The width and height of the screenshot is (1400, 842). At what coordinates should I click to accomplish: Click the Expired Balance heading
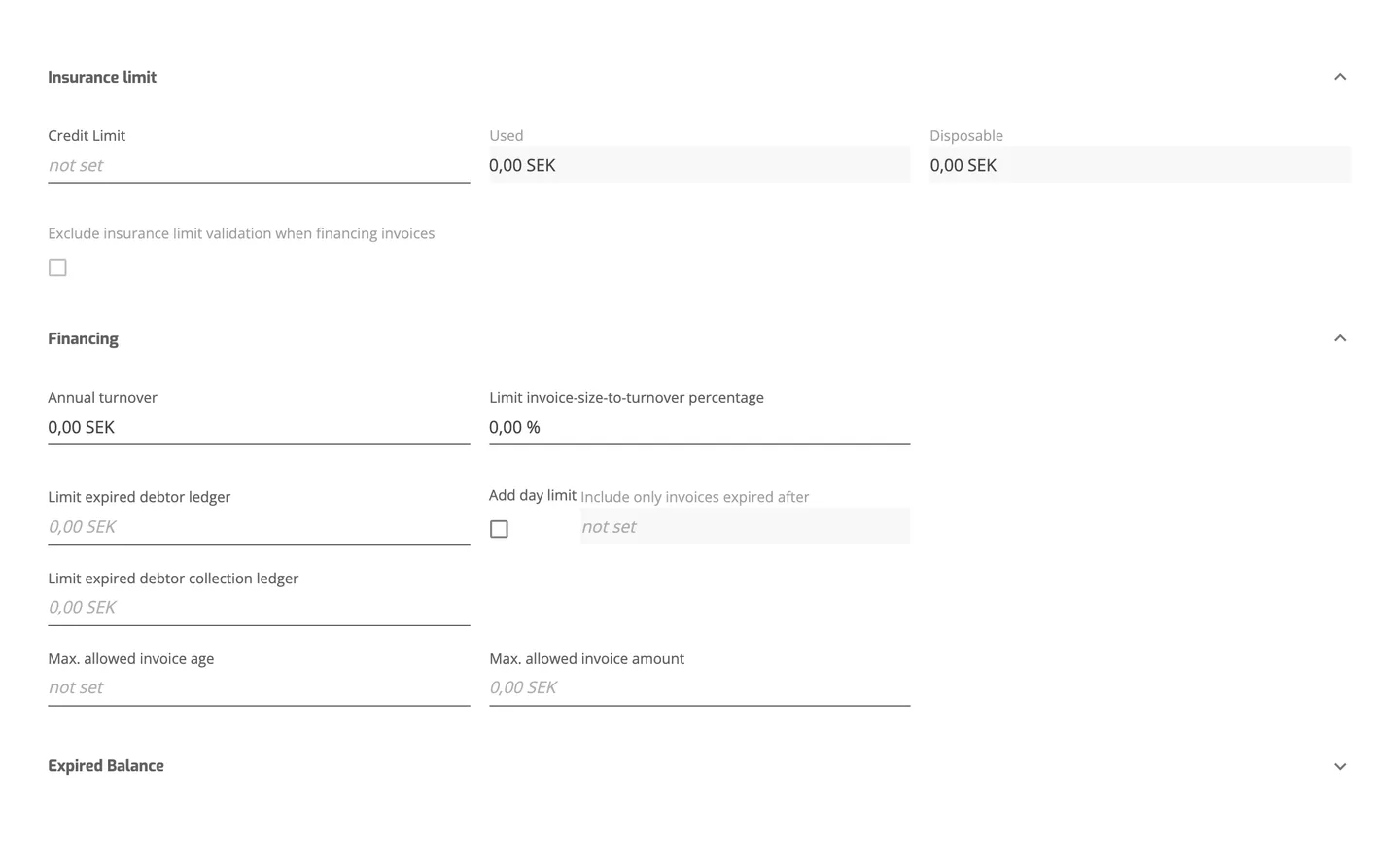point(106,766)
